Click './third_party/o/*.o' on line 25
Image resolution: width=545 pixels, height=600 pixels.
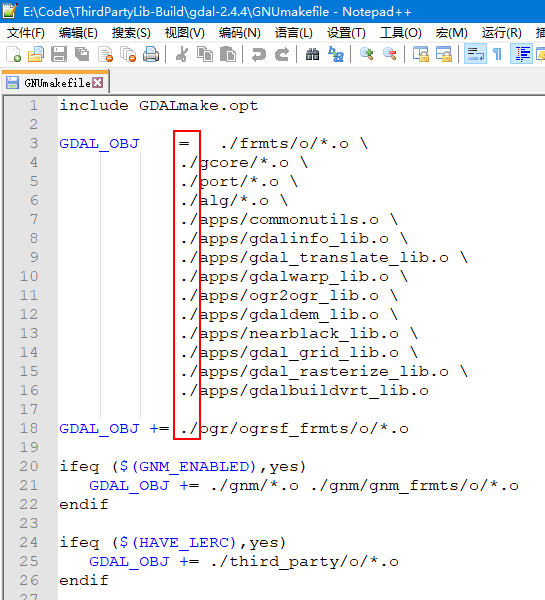[304, 561]
